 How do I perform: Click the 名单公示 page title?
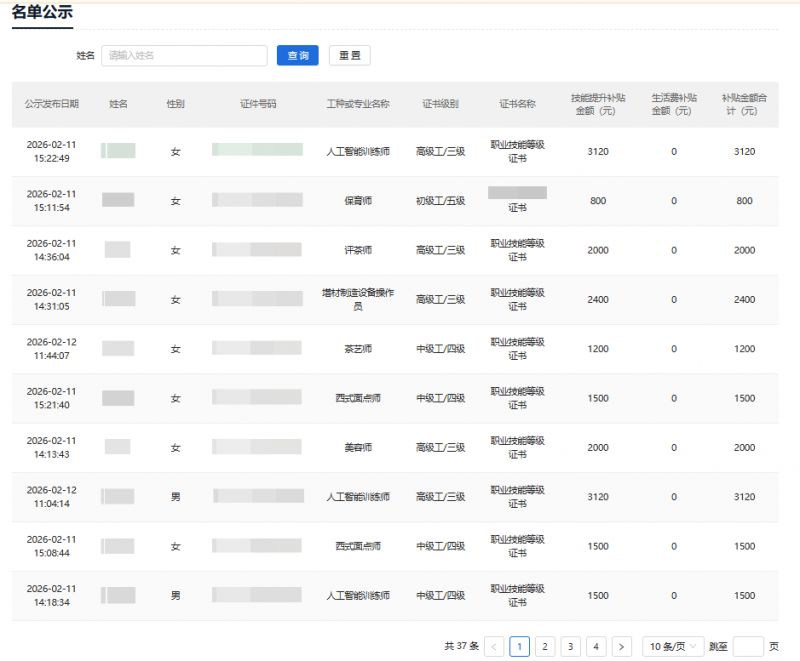click(42, 12)
